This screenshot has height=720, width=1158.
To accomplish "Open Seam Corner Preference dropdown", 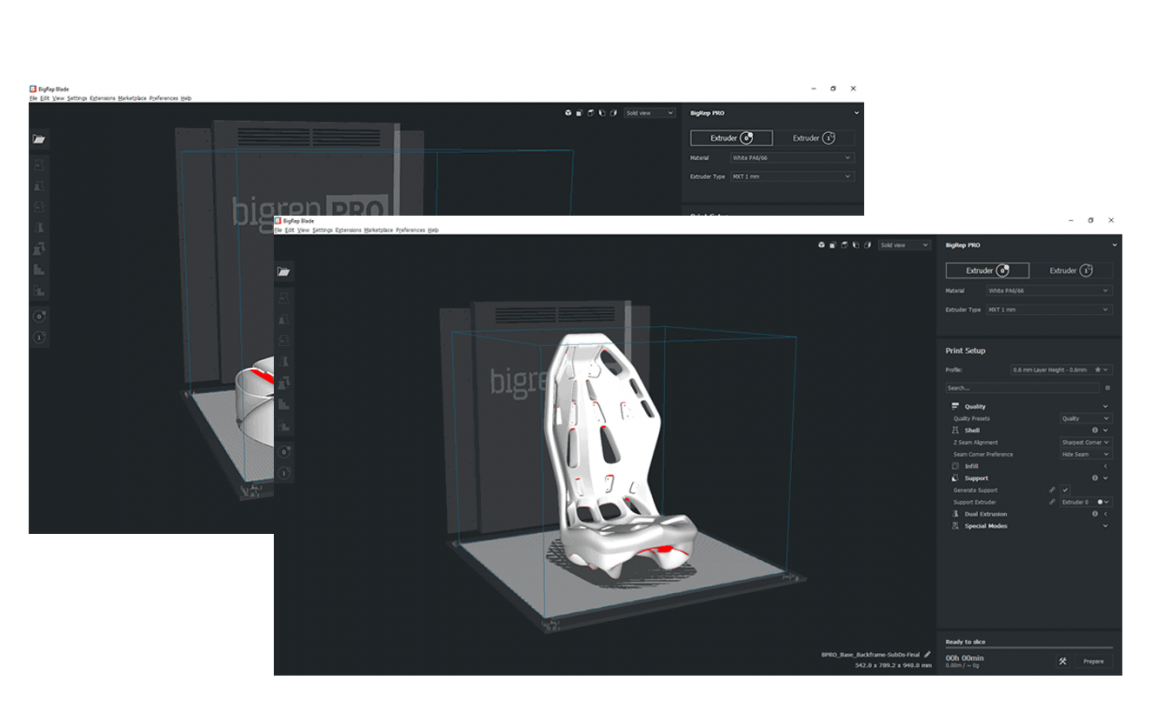I will pyautogui.click(x=1085, y=454).
